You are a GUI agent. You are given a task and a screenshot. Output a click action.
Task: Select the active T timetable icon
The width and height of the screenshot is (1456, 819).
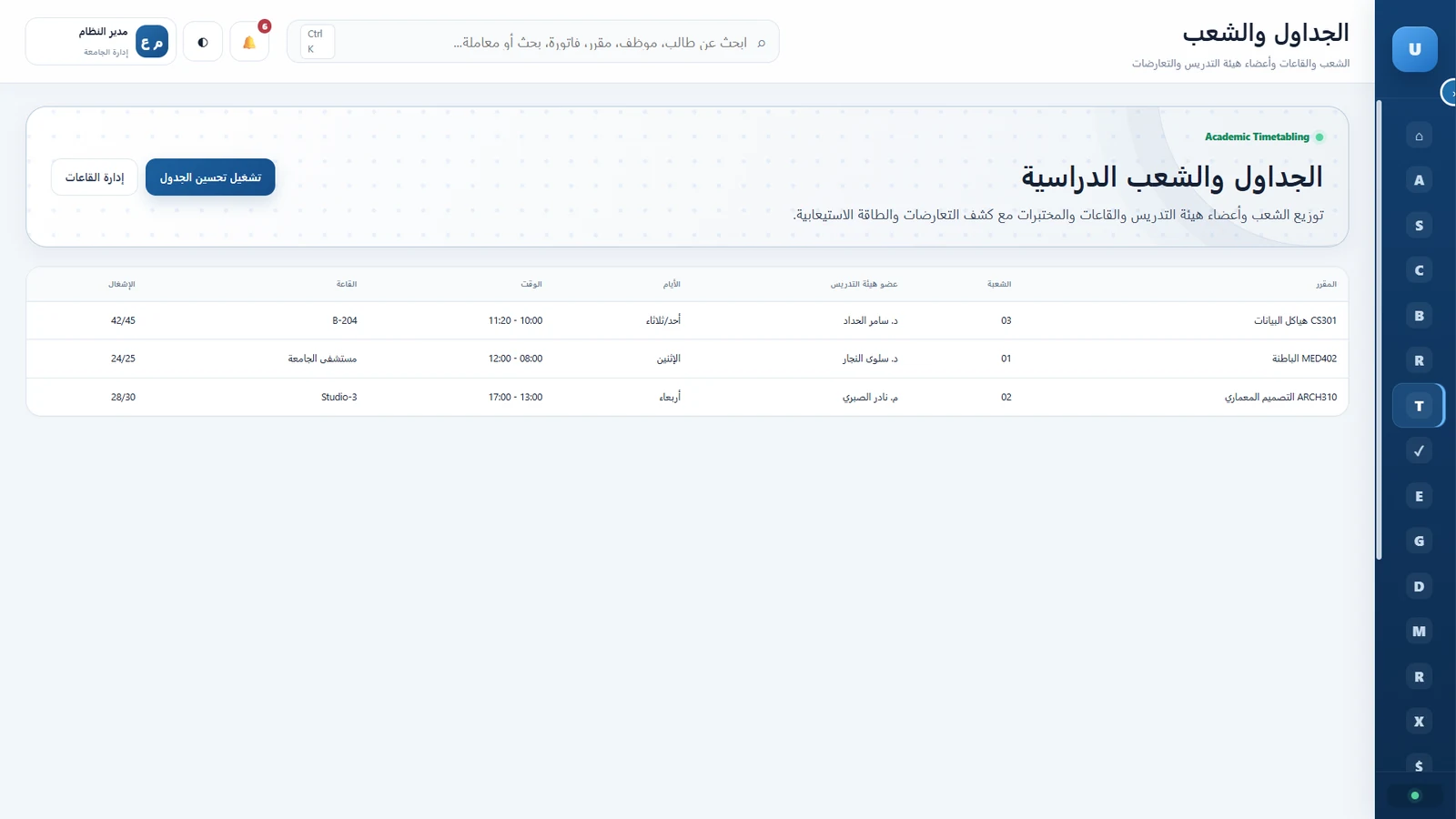[x=1419, y=406]
